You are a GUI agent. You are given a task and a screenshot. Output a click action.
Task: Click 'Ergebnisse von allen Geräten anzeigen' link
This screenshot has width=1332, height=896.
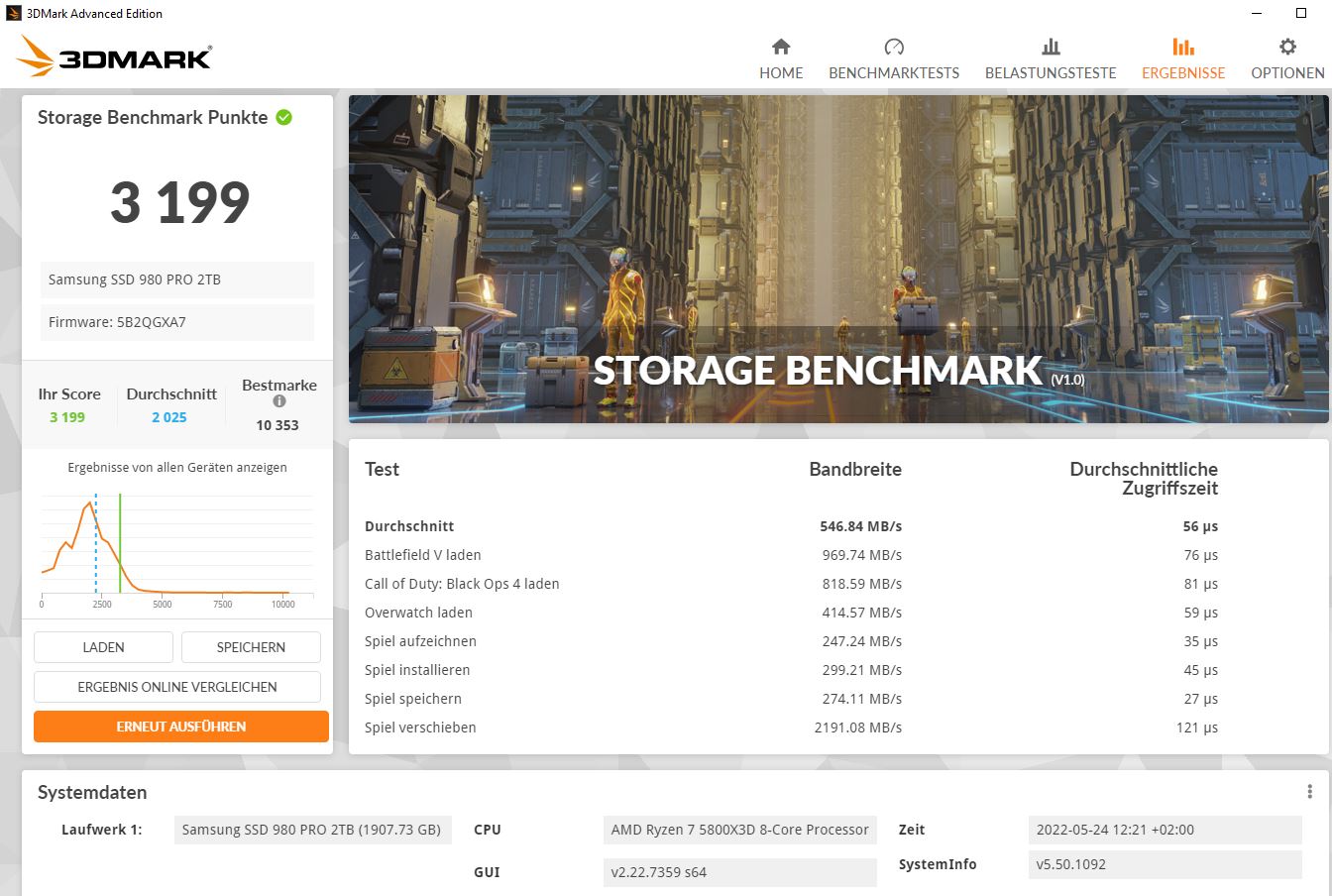tap(177, 467)
